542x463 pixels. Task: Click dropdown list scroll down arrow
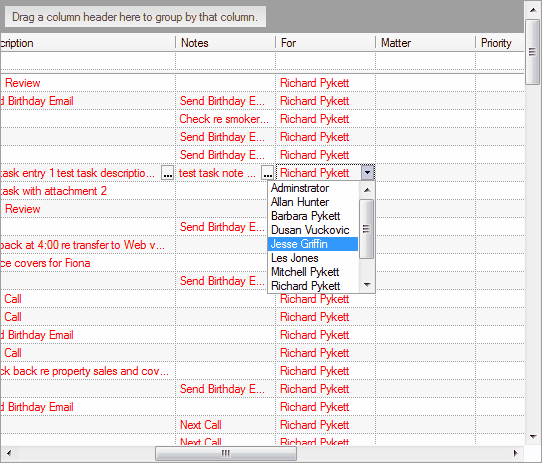click(x=367, y=285)
